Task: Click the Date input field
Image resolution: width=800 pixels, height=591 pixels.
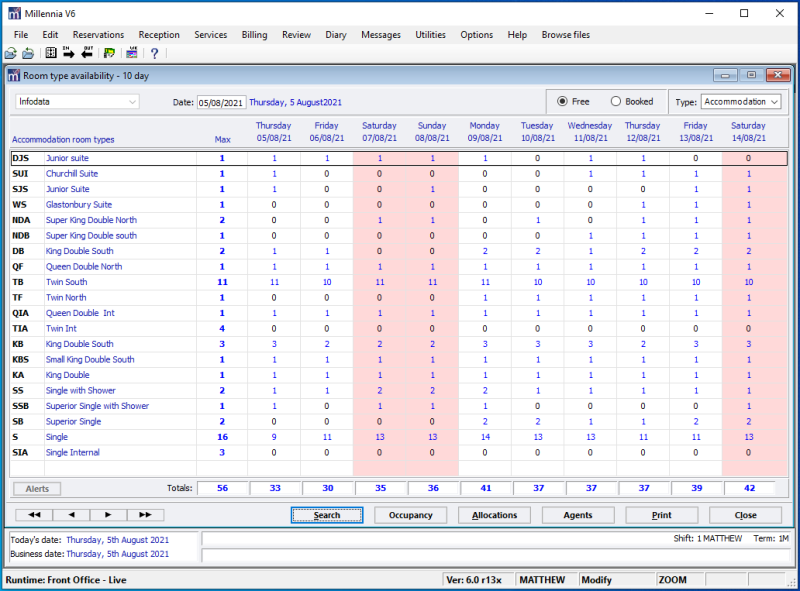Action: [221, 102]
